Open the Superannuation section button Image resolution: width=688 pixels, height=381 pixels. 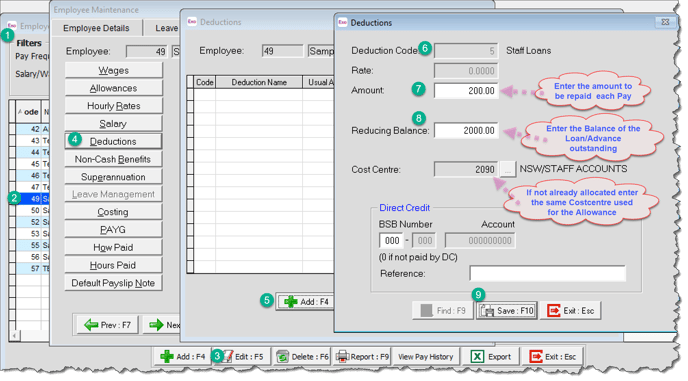click(x=113, y=177)
